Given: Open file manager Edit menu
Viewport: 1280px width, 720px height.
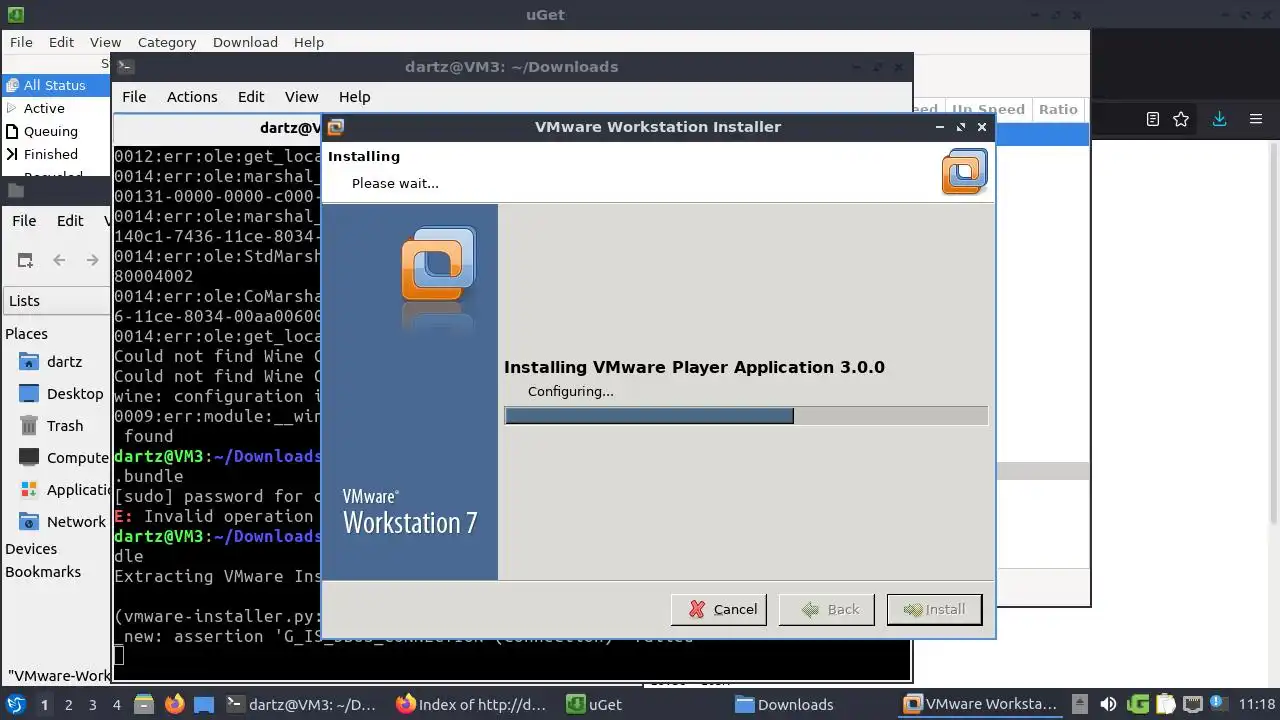Looking at the screenshot, I should 70,221.
